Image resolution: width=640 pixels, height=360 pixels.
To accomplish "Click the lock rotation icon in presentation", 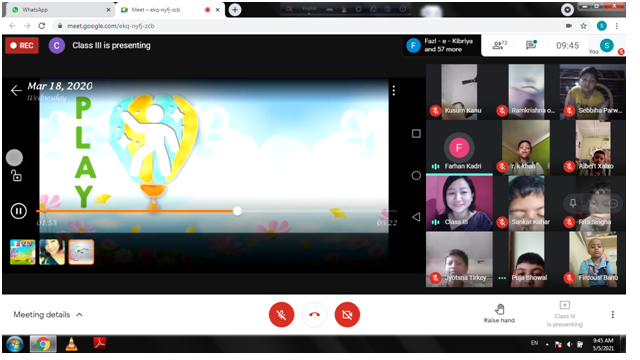I will click(16, 176).
